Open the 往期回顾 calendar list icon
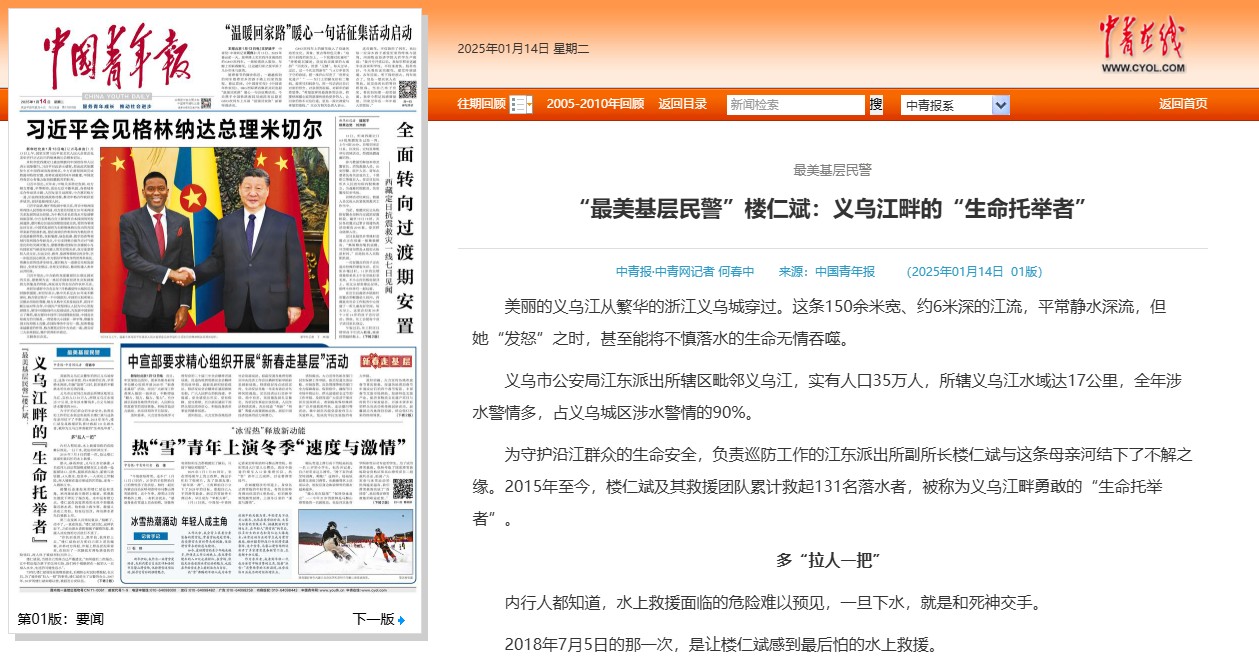1259x656 pixels. point(521,105)
